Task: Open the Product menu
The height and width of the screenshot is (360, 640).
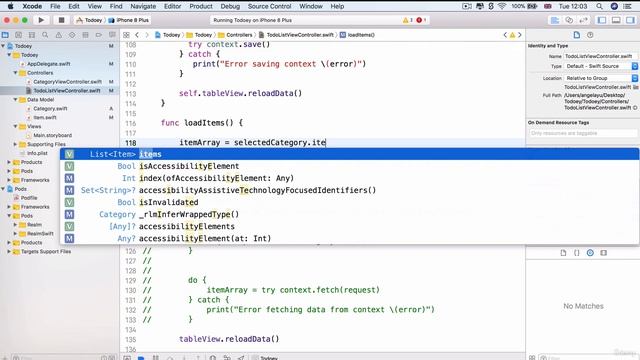Action: tap(201, 6)
